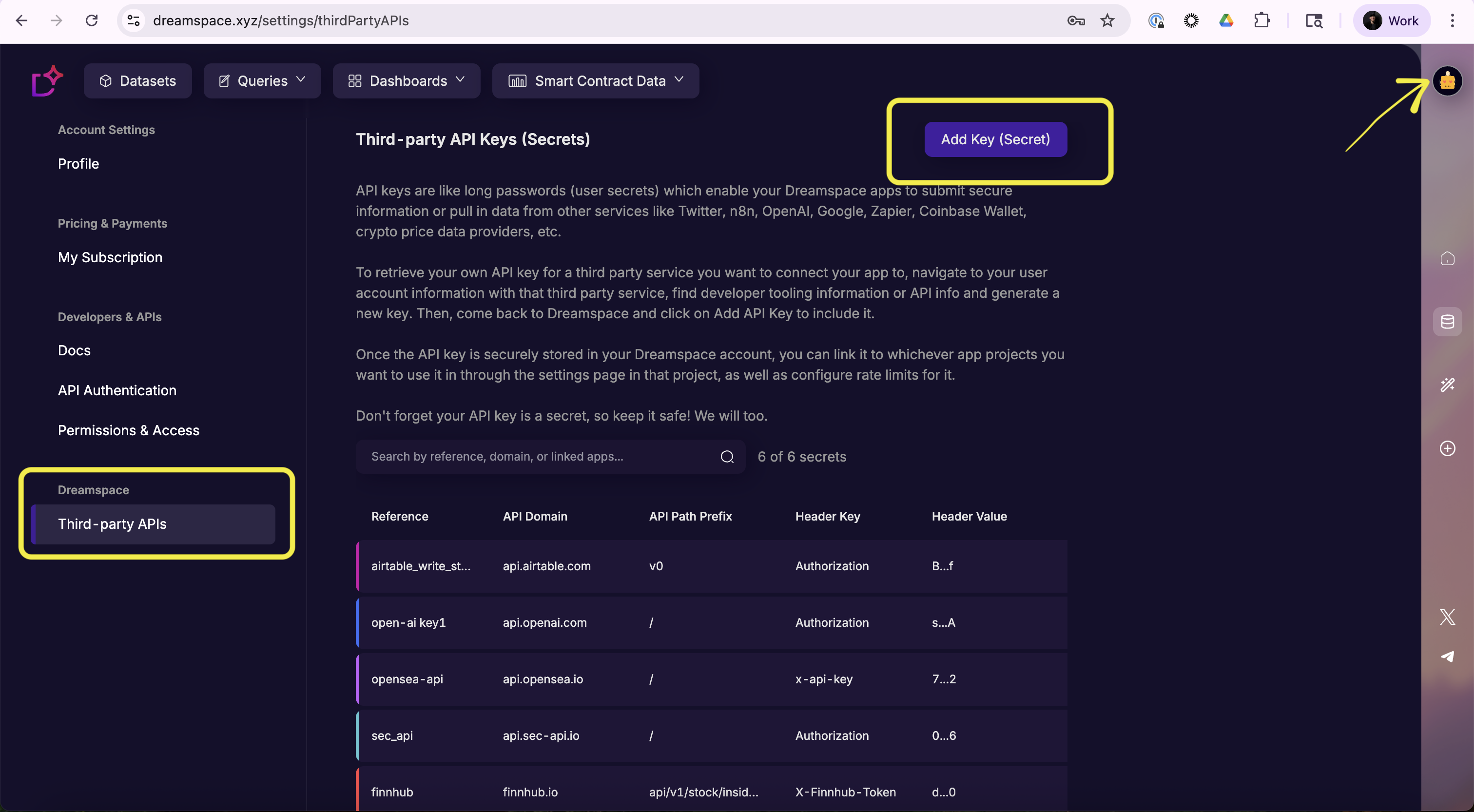Open the Work profile chip

(1392, 20)
